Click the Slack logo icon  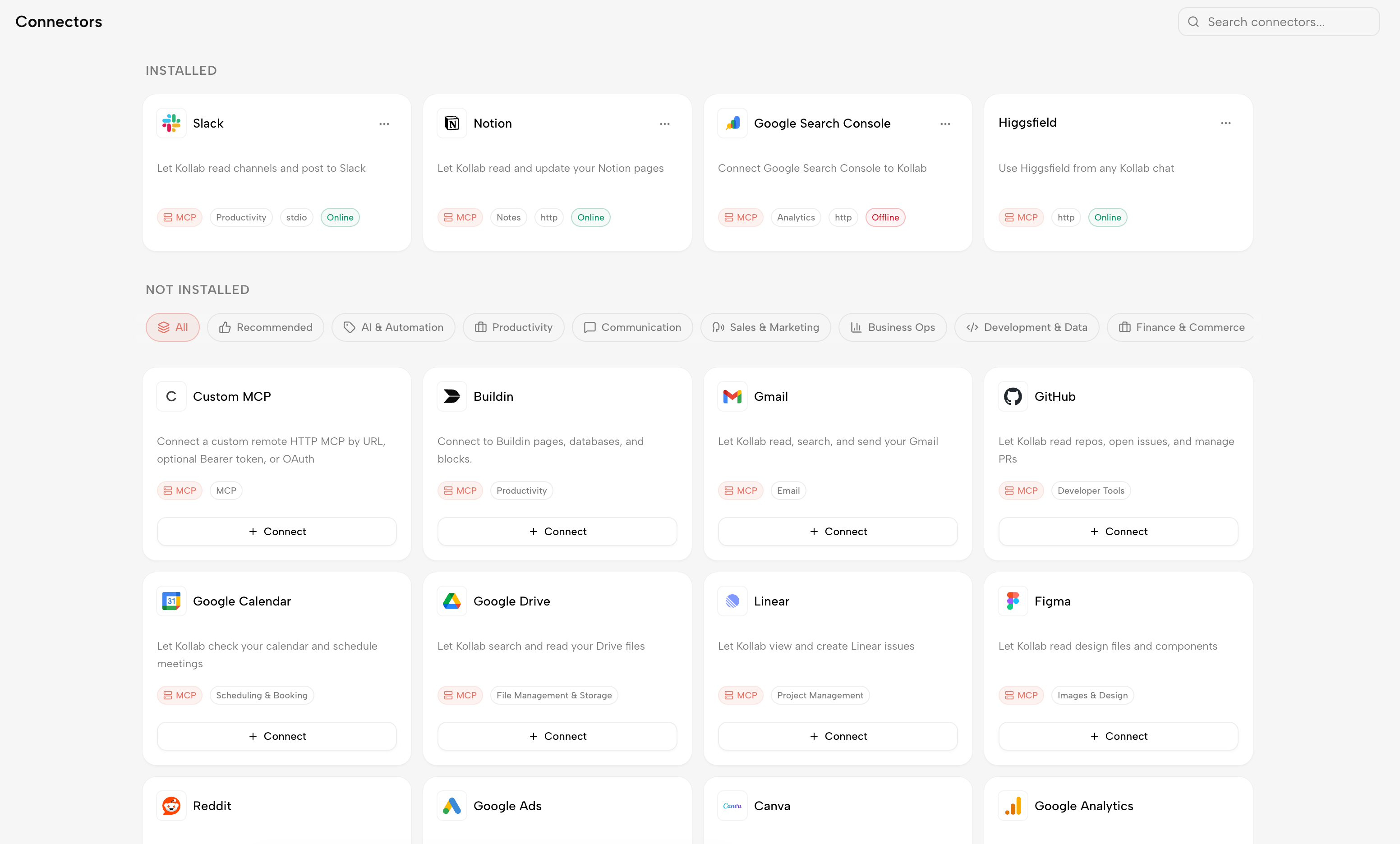coord(171,123)
